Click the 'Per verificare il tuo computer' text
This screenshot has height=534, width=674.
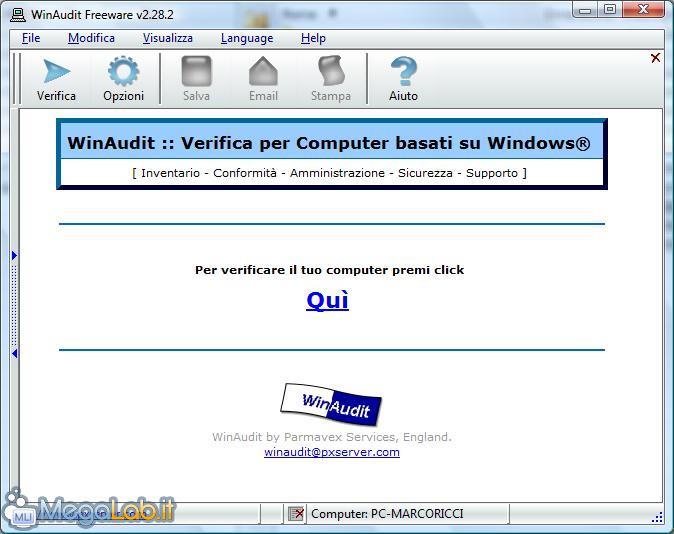point(329,270)
